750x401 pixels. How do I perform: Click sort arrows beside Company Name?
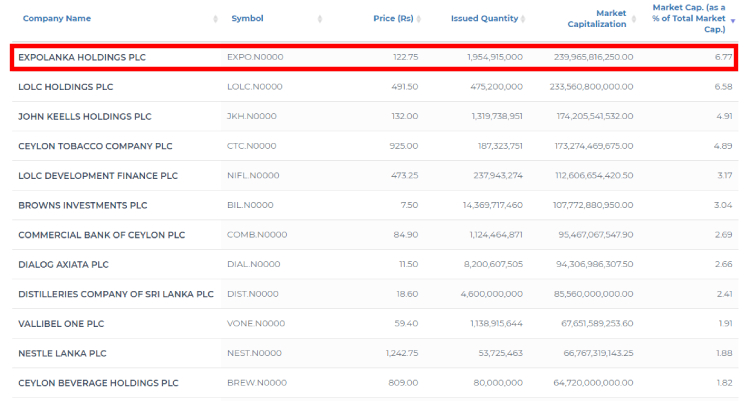click(215, 19)
